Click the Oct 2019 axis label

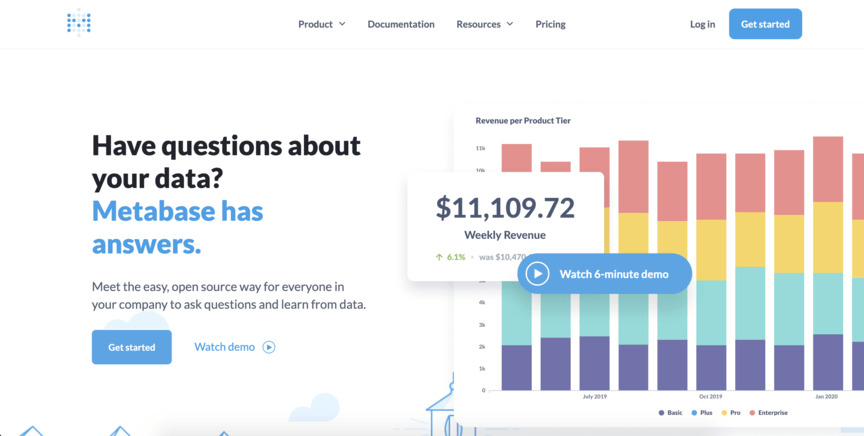tap(711, 396)
